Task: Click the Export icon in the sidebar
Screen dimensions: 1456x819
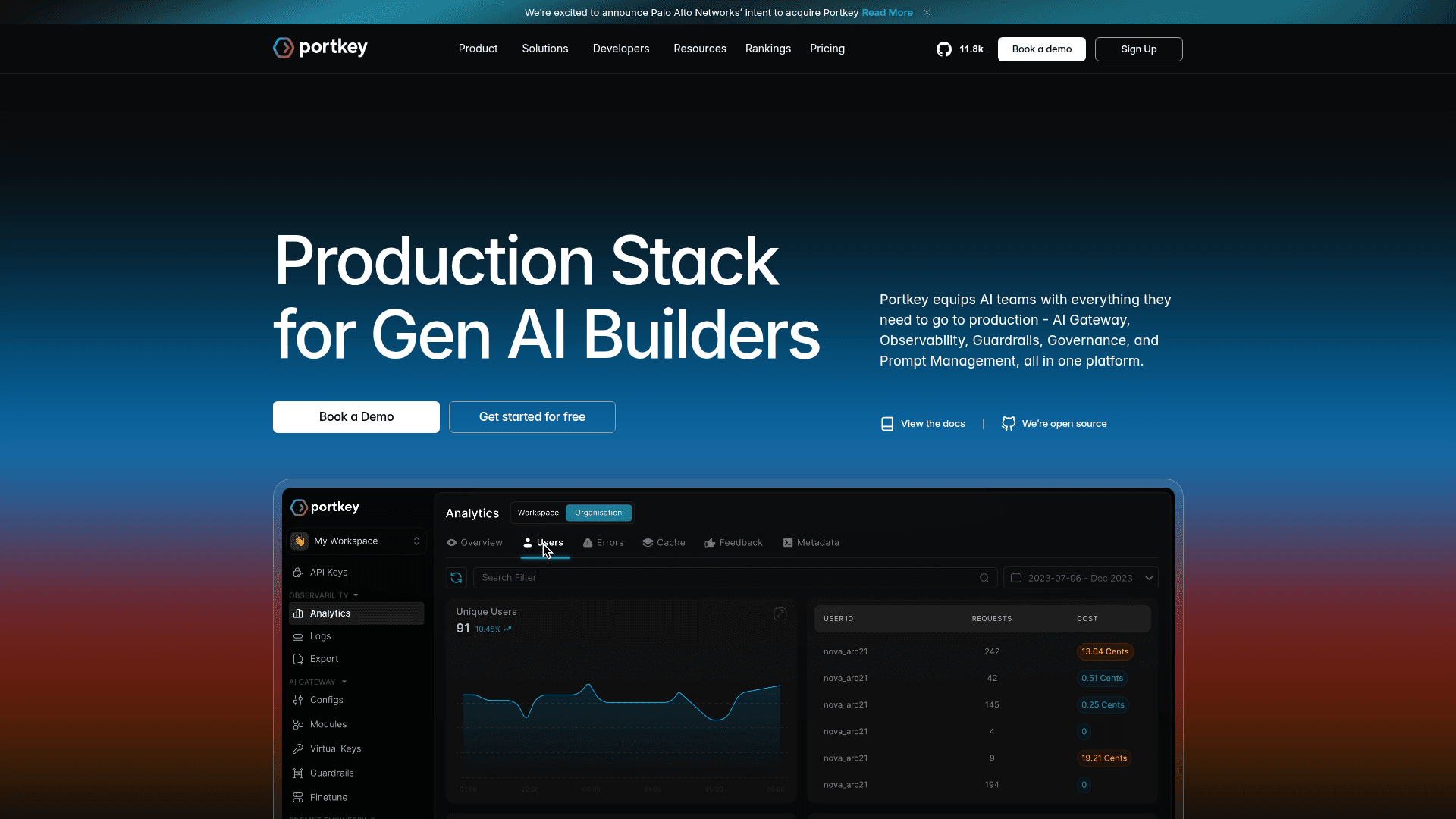Action: 298,659
